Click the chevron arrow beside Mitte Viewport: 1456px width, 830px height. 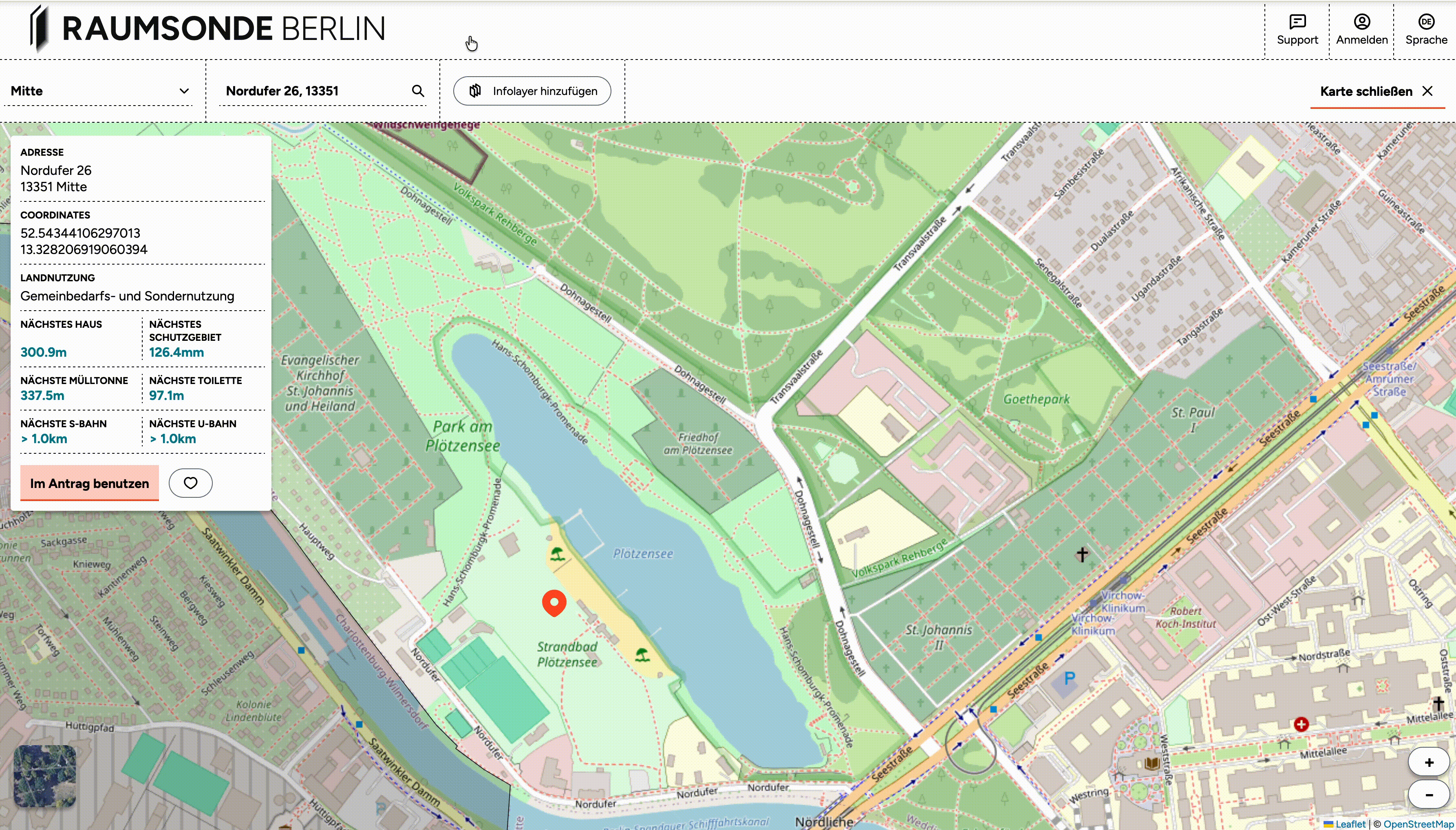pos(184,91)
